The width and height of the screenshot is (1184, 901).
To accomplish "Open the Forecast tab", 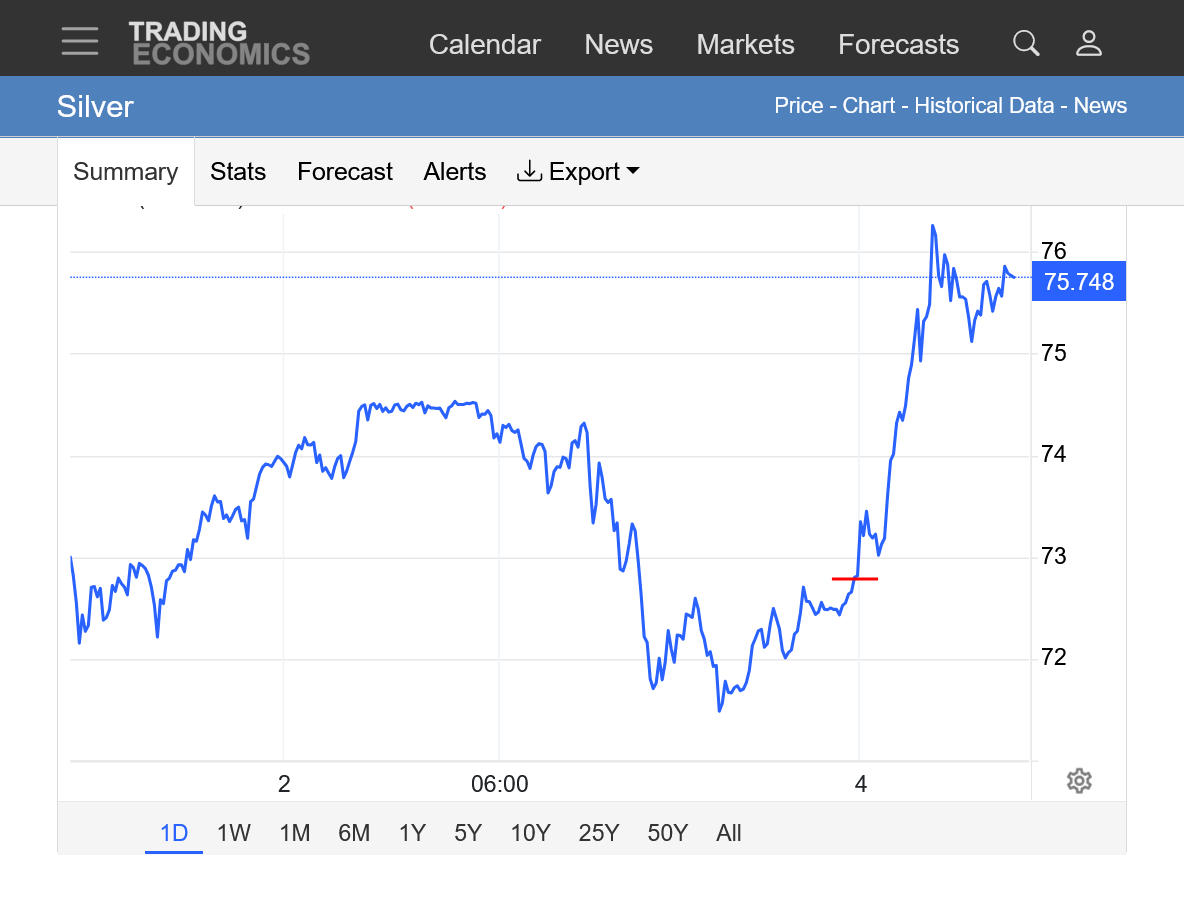I will [x=345, y=172].
